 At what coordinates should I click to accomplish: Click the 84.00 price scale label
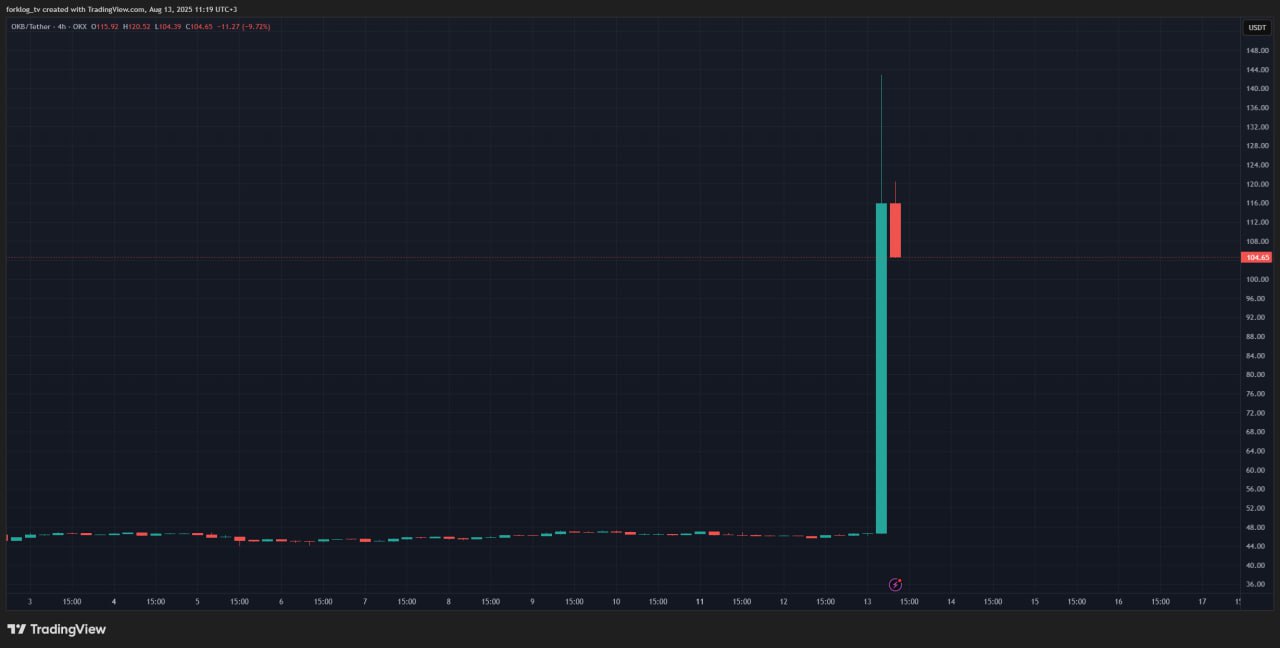coord(1257,355)
